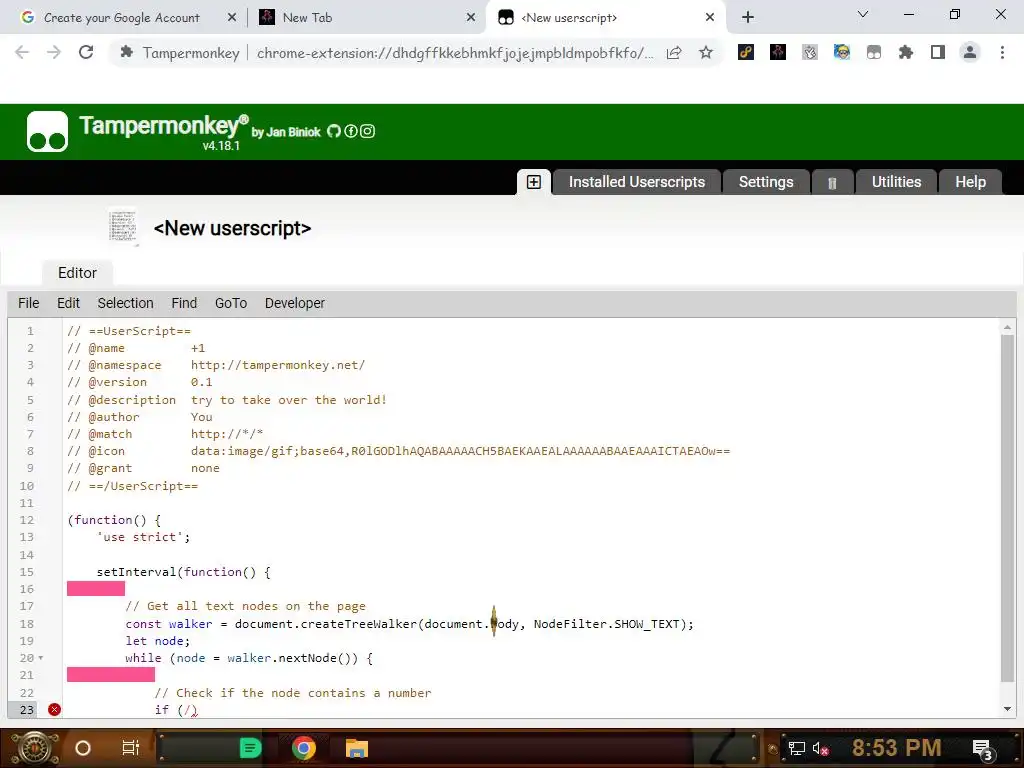
Task: Click the blue face extension icon
Action: click(842, 52)
